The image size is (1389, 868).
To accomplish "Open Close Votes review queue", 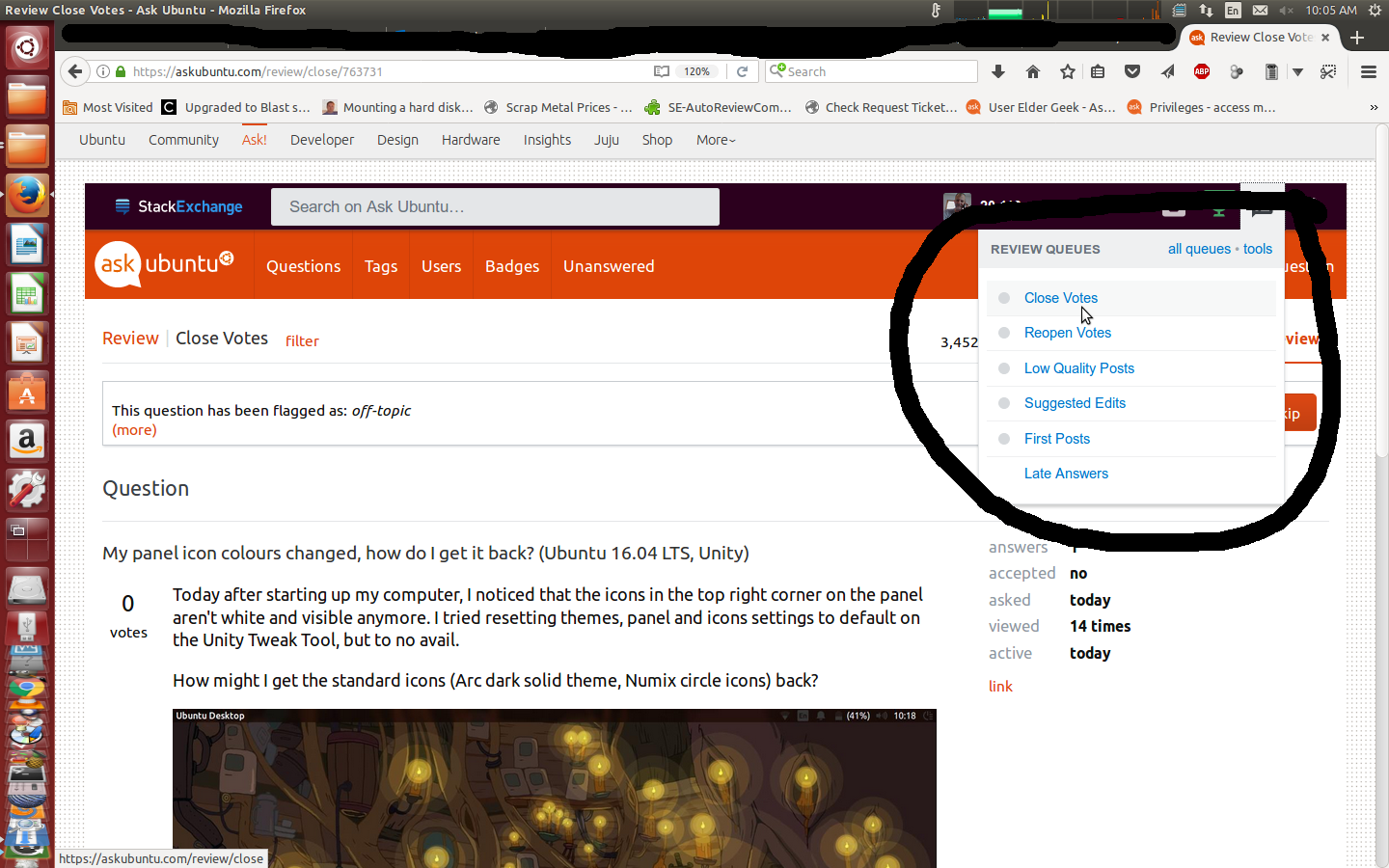I will point(1061,298).
